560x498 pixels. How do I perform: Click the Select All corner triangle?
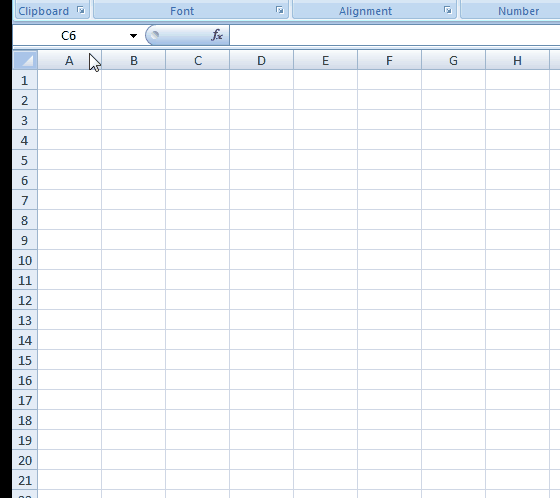click(25, 60)
